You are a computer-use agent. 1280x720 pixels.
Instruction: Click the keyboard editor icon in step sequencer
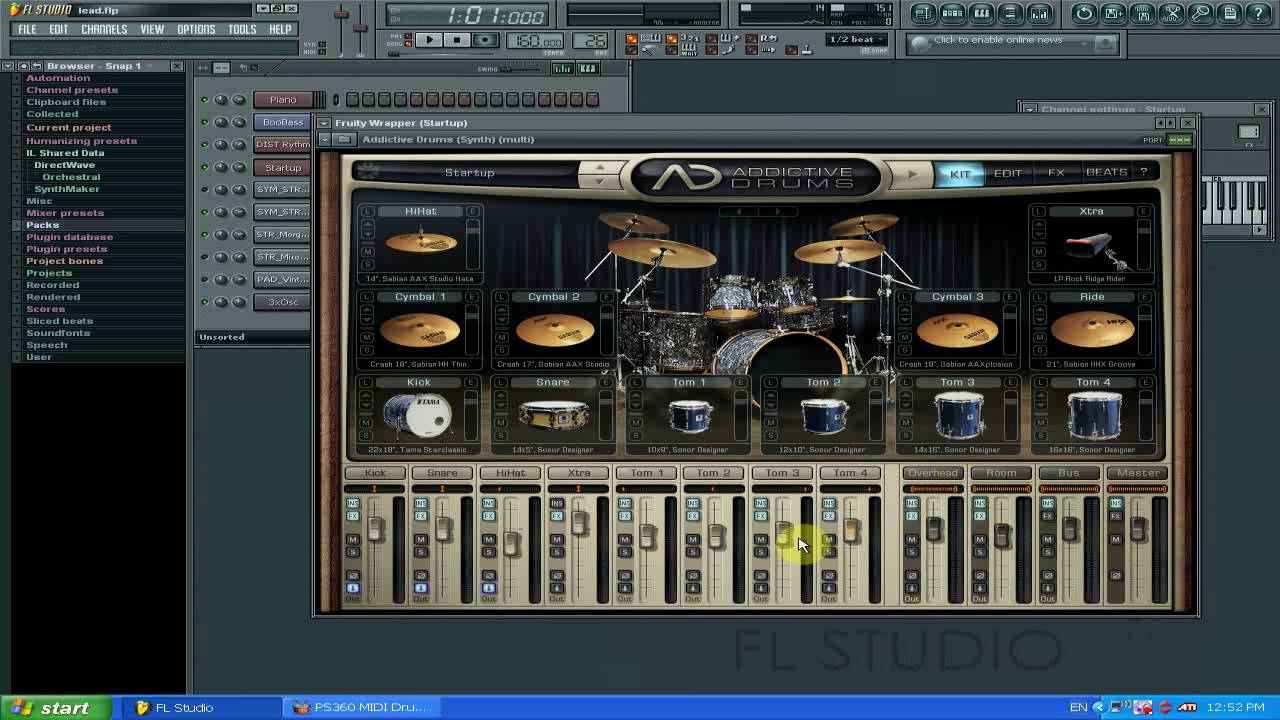(x=588, y=68)
